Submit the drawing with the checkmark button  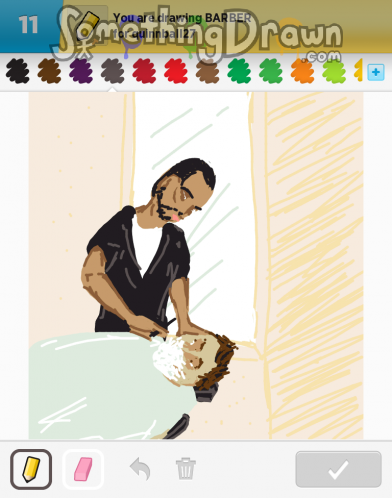coord(338,469)
